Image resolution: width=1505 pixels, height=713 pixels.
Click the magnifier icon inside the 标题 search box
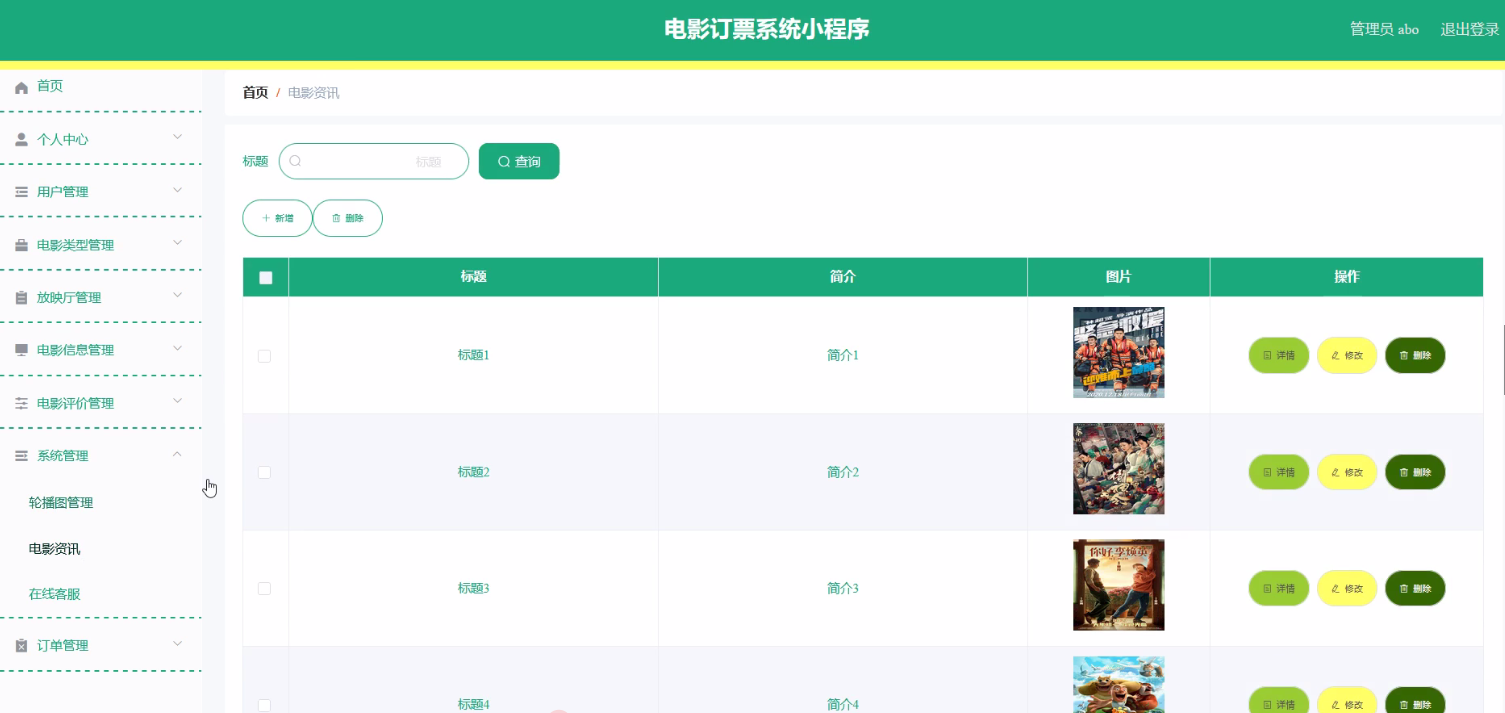pos(295,161)
